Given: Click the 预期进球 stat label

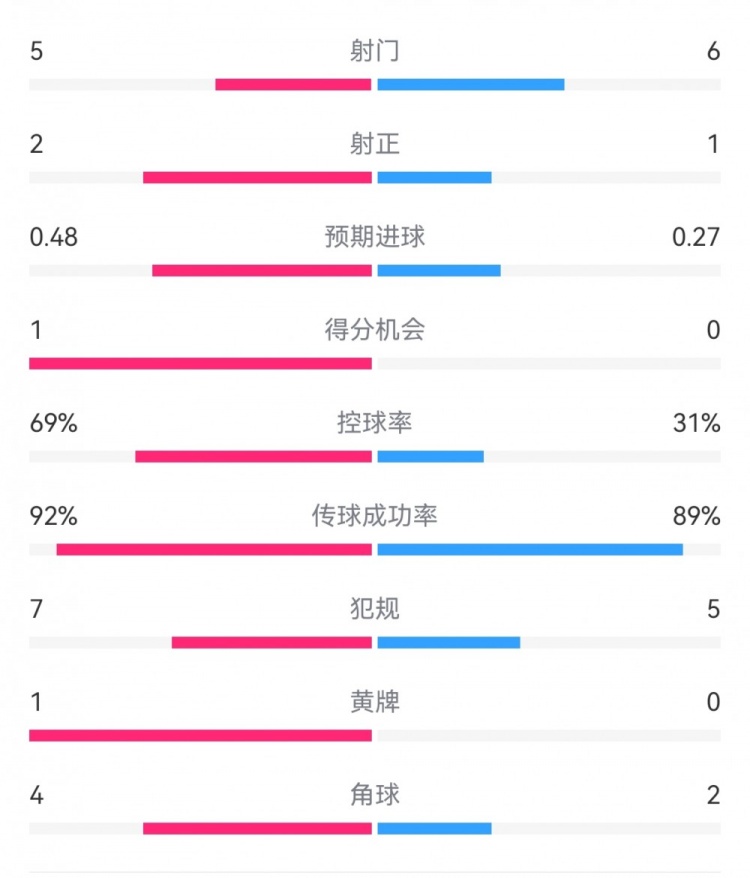Looking at the screenshot, I should [375, 237].
